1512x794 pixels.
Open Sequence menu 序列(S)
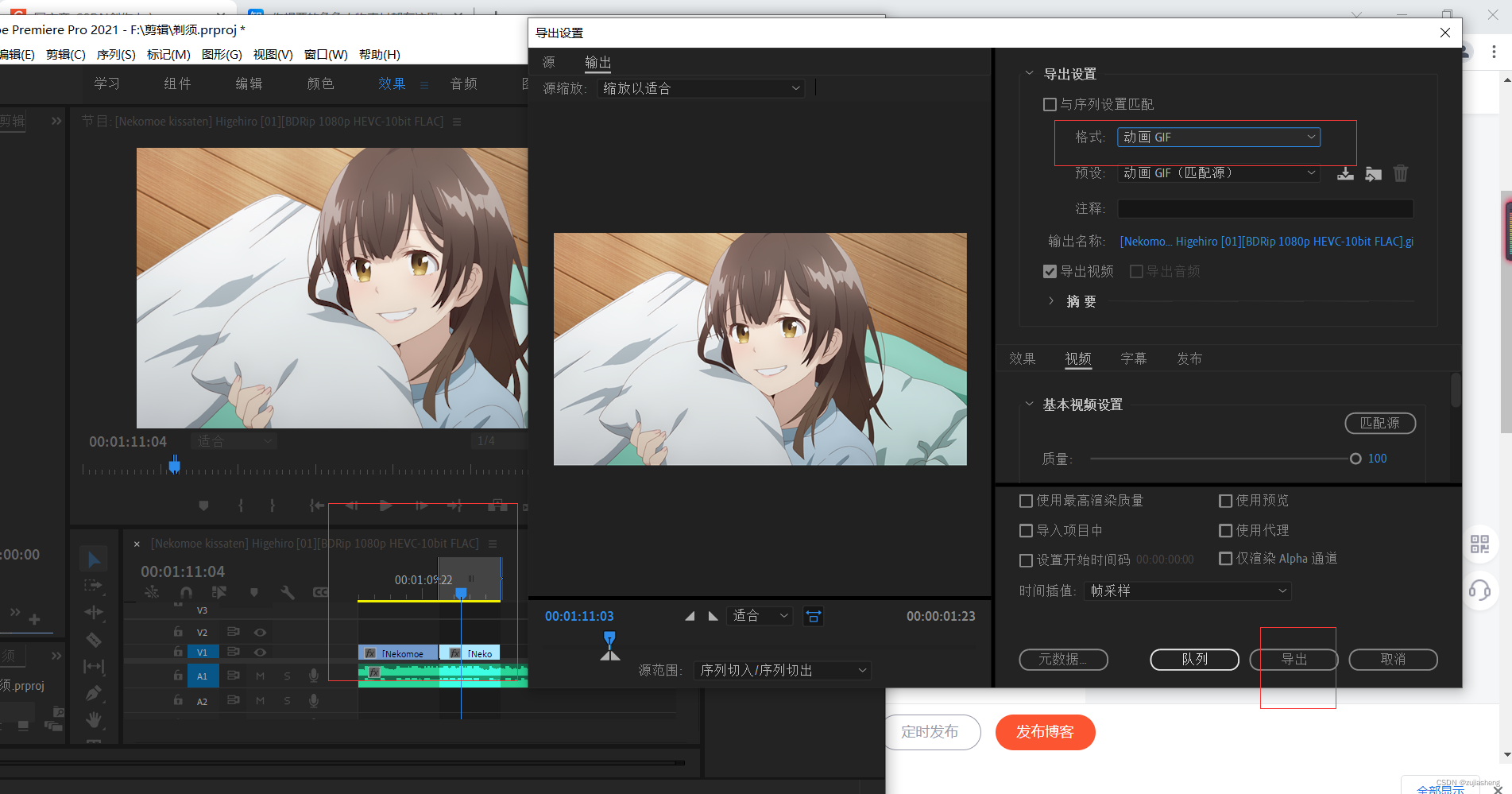pyautogui.click(x=116, y=55)
